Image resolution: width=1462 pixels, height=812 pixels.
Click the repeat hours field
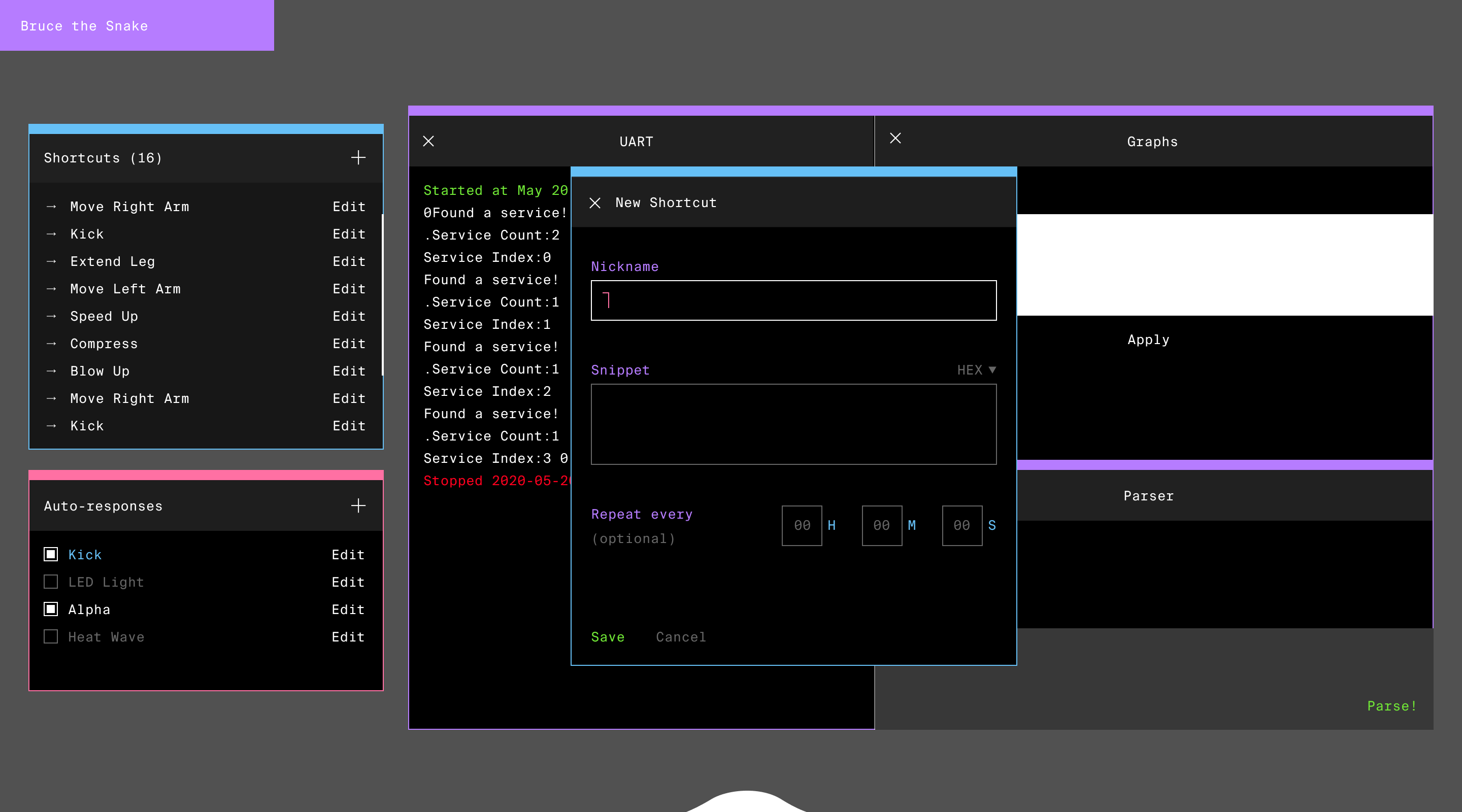point(802,525)
